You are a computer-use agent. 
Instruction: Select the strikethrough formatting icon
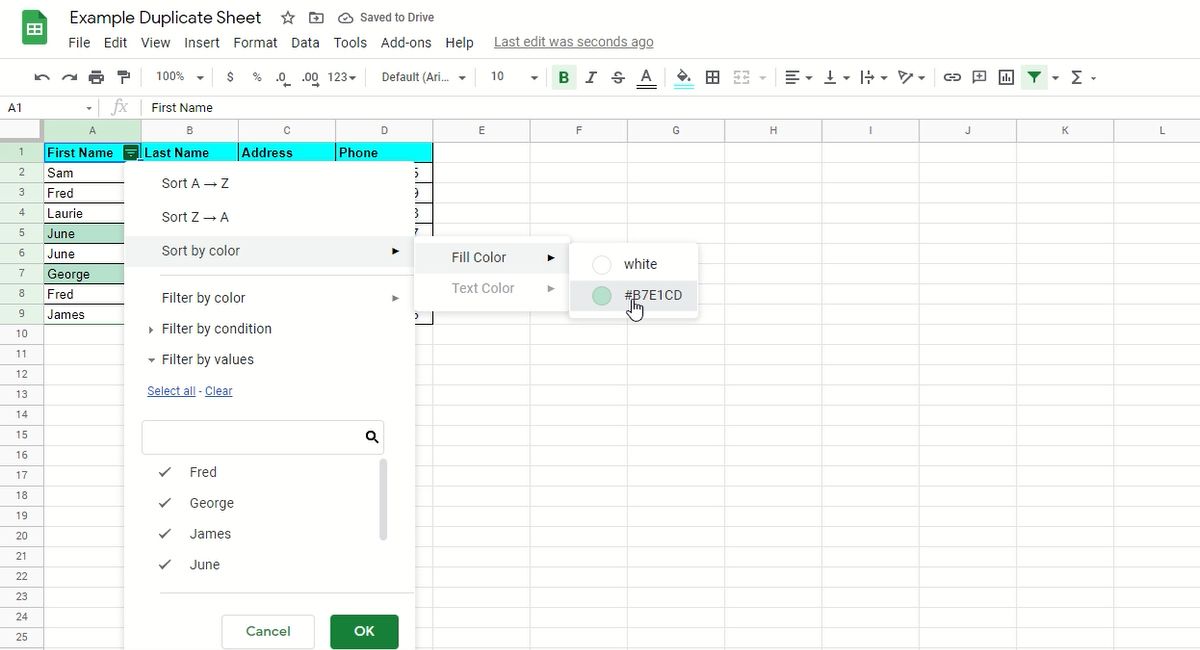[618, 76]
